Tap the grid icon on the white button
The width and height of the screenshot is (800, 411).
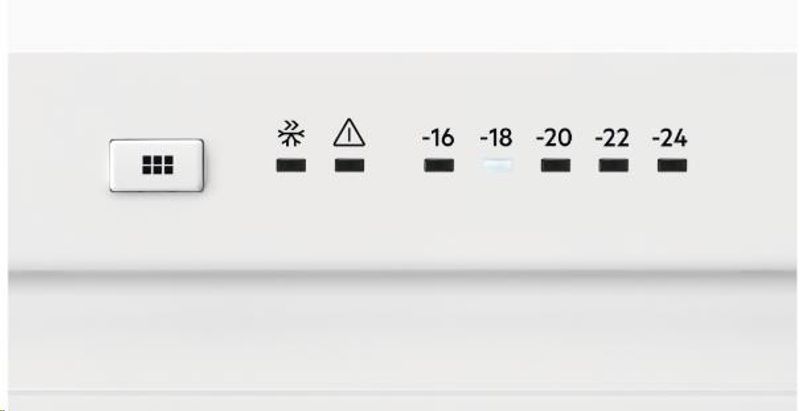(x=158, y=165)
